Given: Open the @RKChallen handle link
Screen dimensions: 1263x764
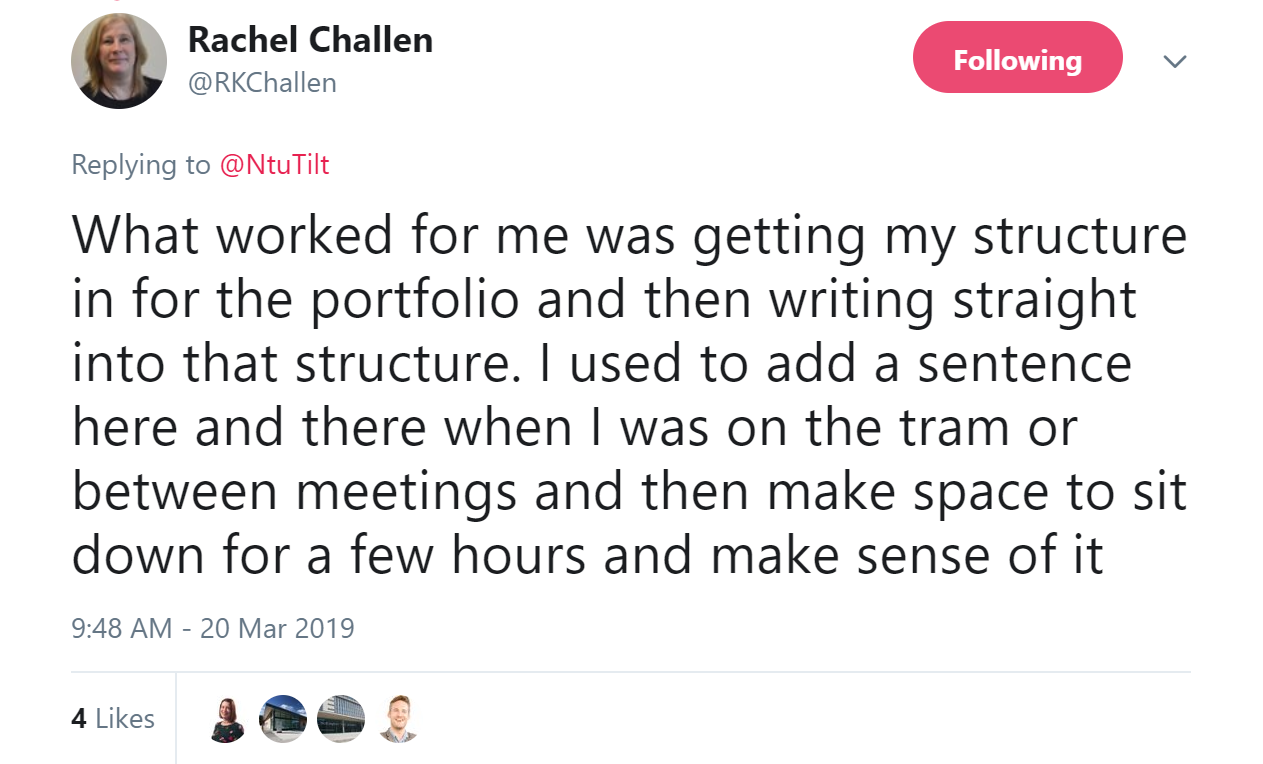Looking at the screenshot, I should click(x=262, y=83).
